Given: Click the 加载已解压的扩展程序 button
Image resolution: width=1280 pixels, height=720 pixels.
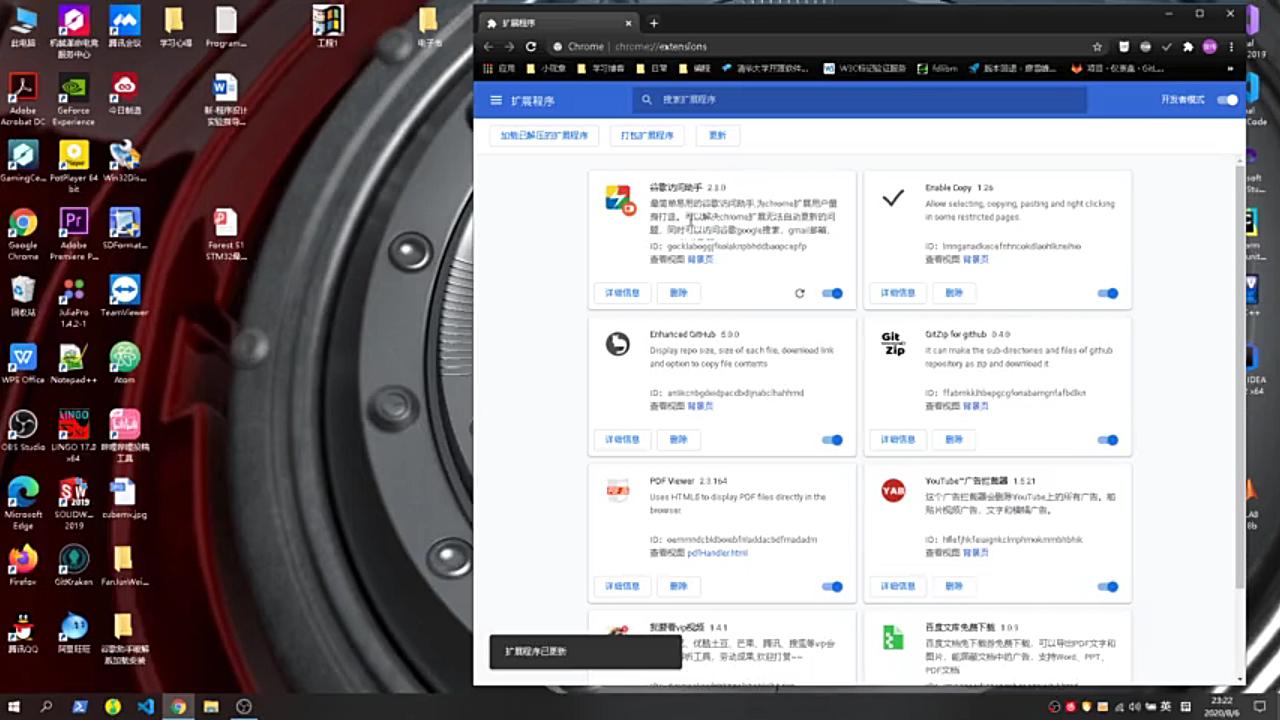Looking at the screenshot, I should [x=544, y=135].
